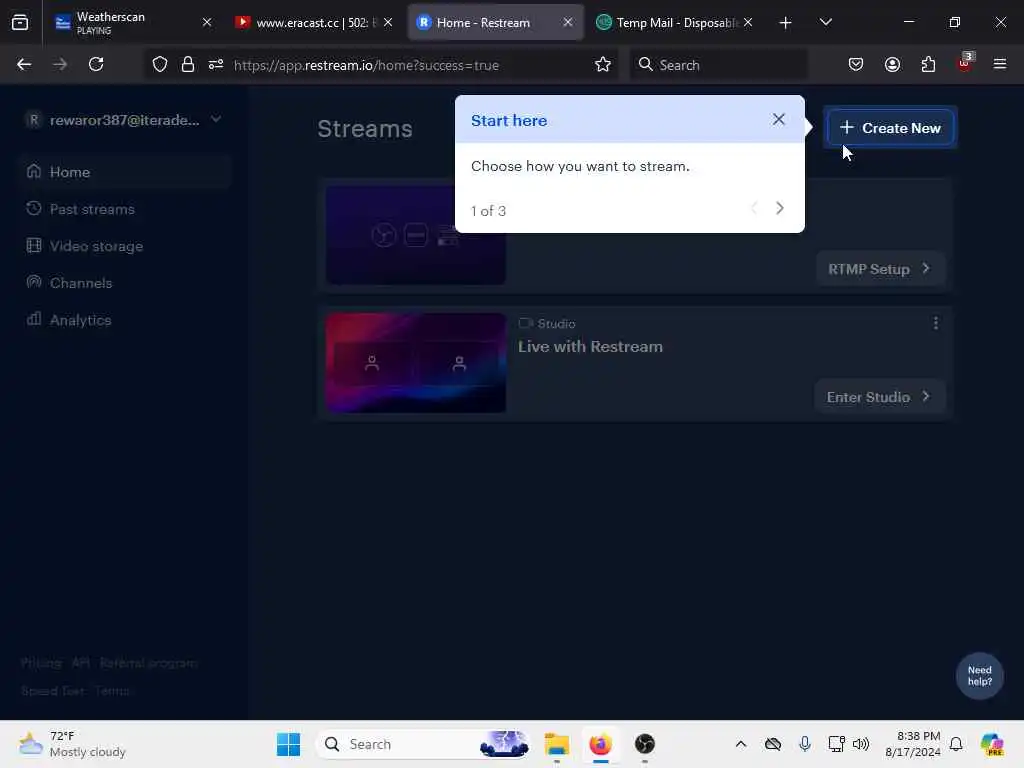Open a new browser tab
The width and height of the screenshot is (1024, 768).
coord(786,23)
